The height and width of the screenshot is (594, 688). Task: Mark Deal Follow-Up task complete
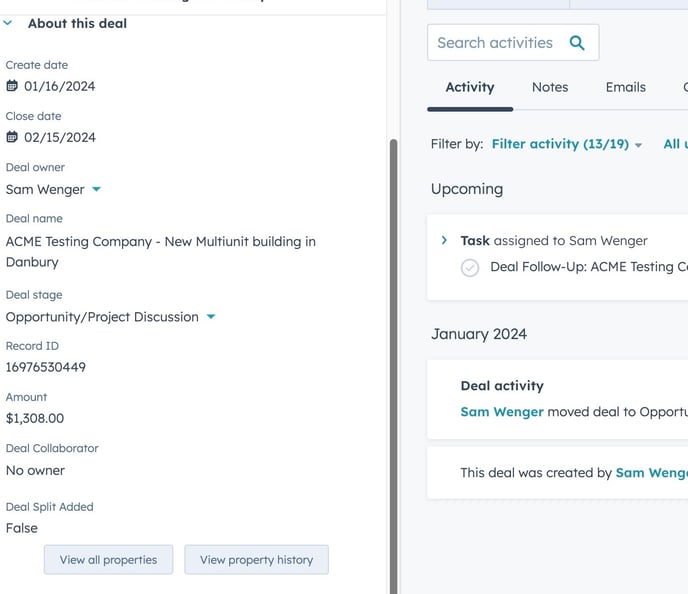click(470, 268)
